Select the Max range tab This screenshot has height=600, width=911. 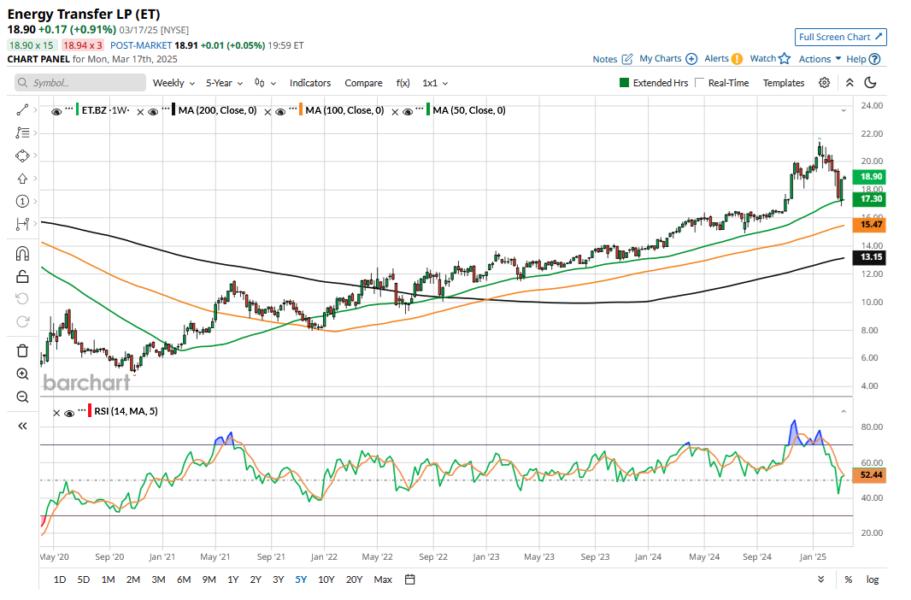pyautogui.click(x=383, y=579)
